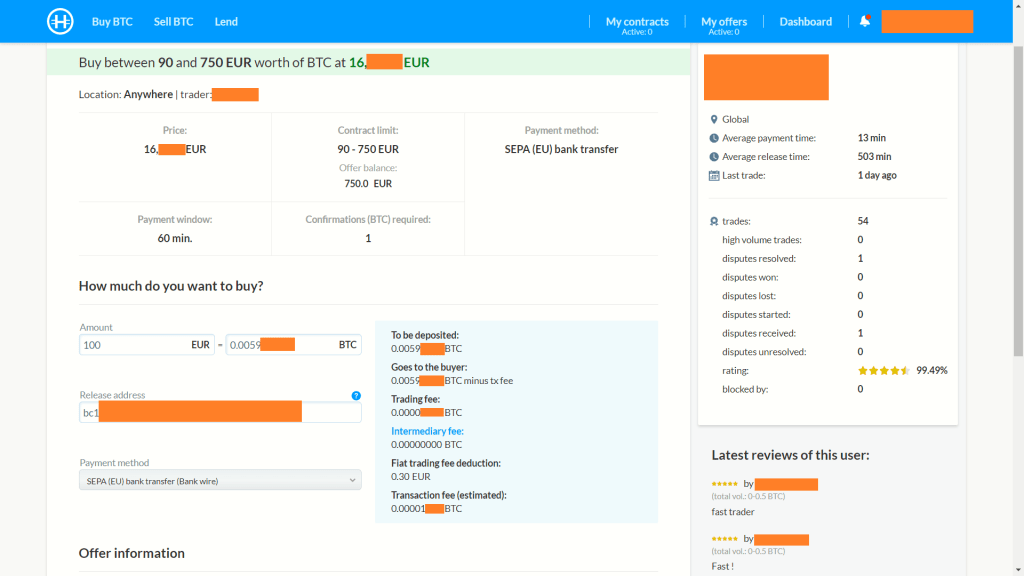This screenshot has height=576, width=1024.
Task: Open the notifications bell
Action: 865,21
